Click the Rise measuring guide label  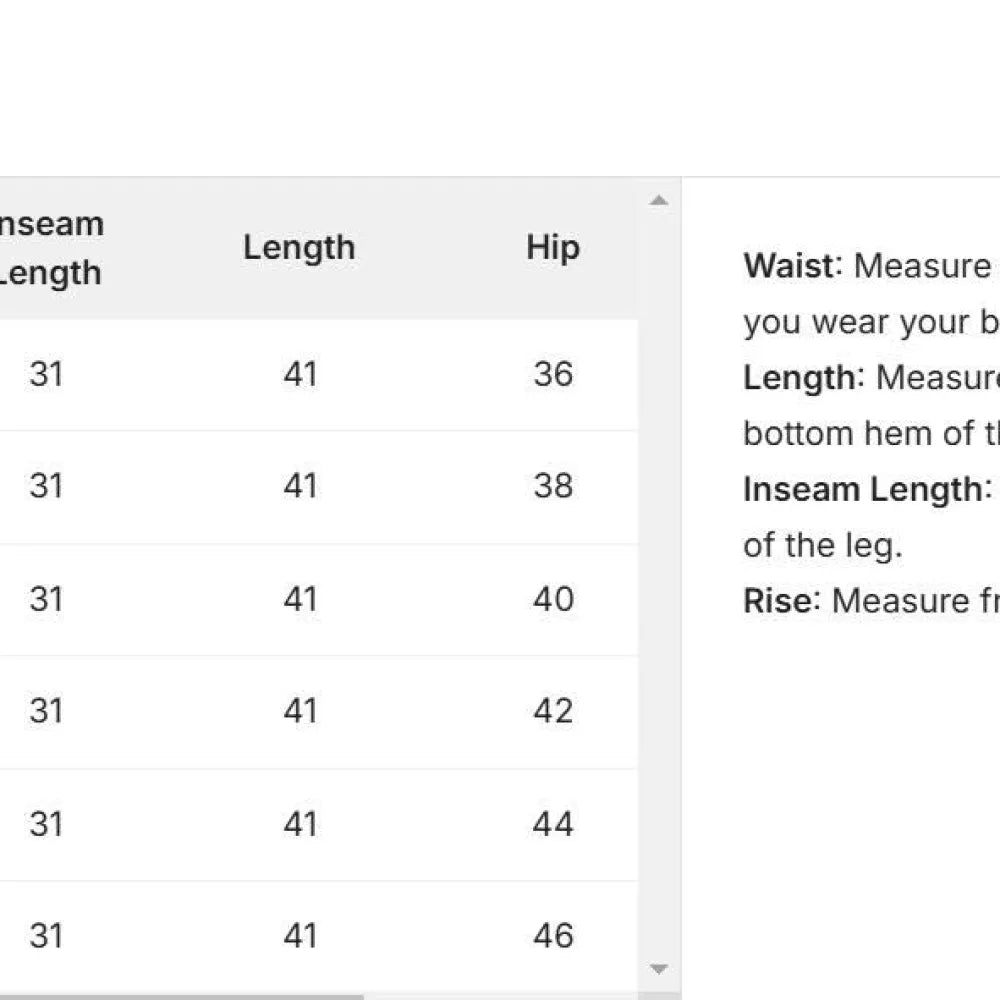pyautogui.click(x=776, y=601)
